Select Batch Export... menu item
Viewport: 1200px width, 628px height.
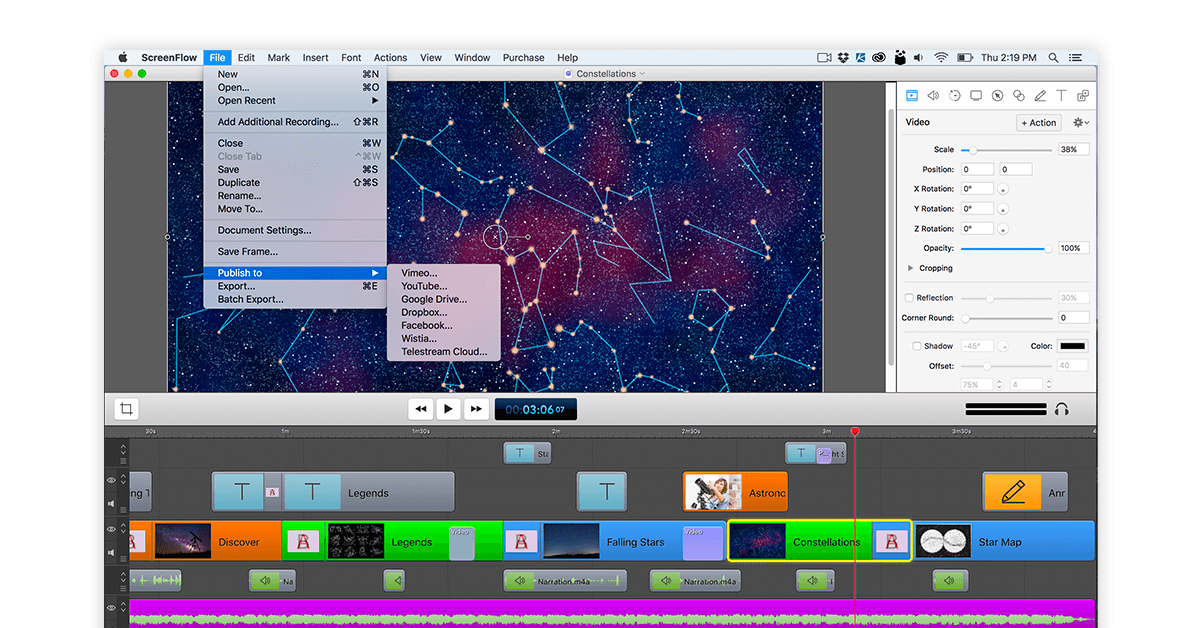tap(295, 299)
